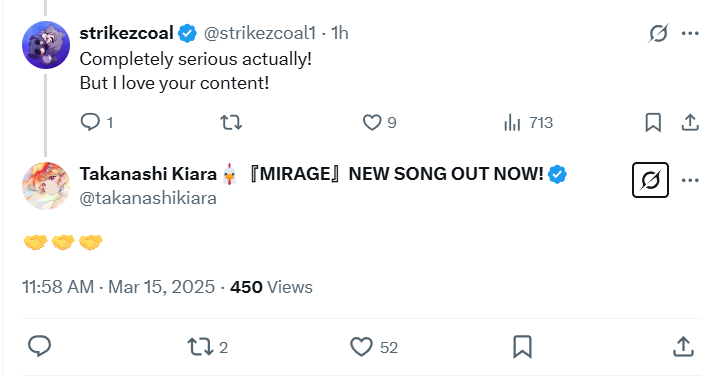Open the 11:58 AM Mar 15 timestamp
The width and height of the screenshot is (714, 376).
[x=118, y=287]
